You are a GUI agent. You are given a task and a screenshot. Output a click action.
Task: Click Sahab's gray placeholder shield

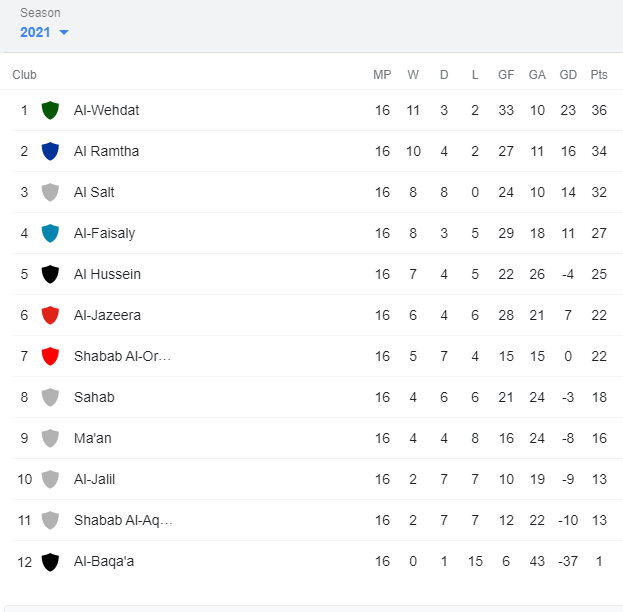(x=50, y=397)
